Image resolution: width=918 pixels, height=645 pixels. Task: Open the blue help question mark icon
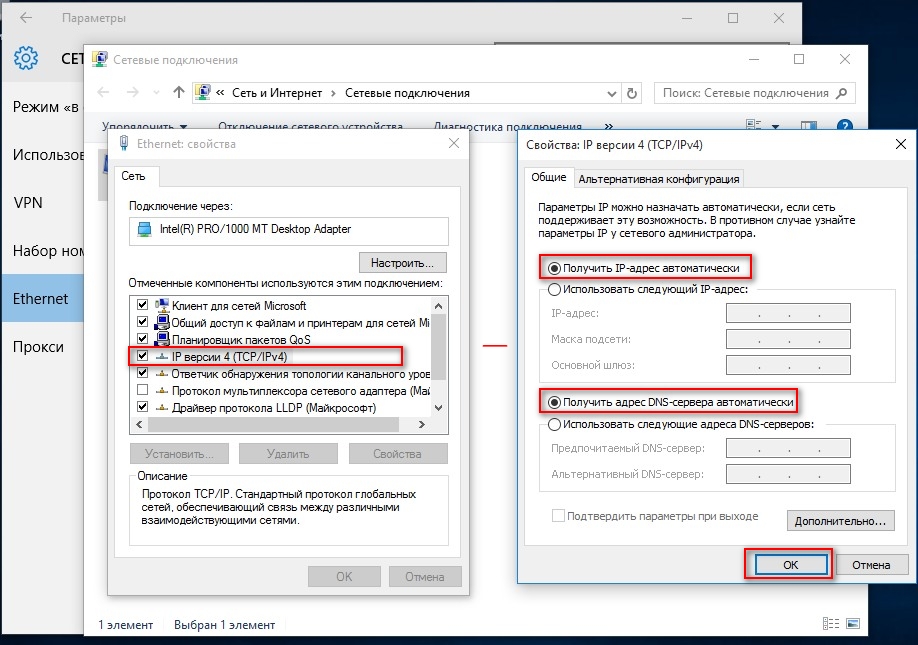click(x=844, y=125)
